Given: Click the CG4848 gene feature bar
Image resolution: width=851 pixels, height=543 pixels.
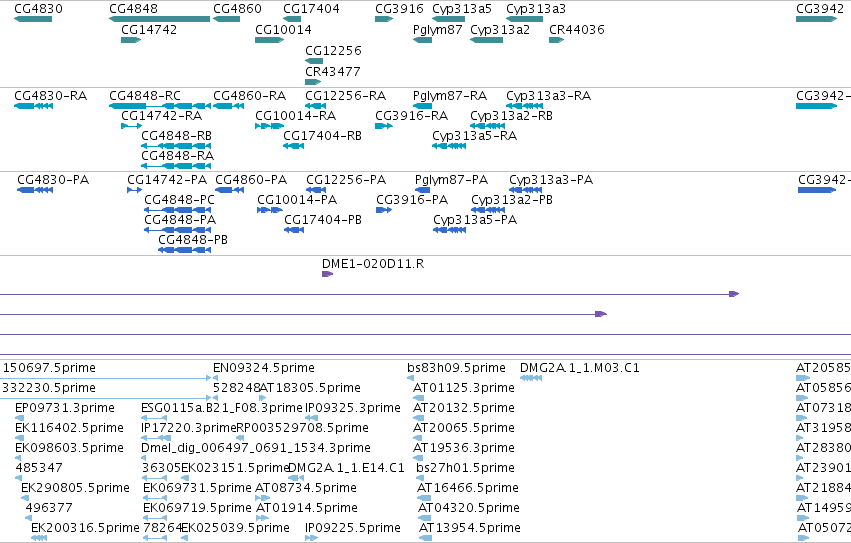Looking at the screenshot, I should coord(160,19).
